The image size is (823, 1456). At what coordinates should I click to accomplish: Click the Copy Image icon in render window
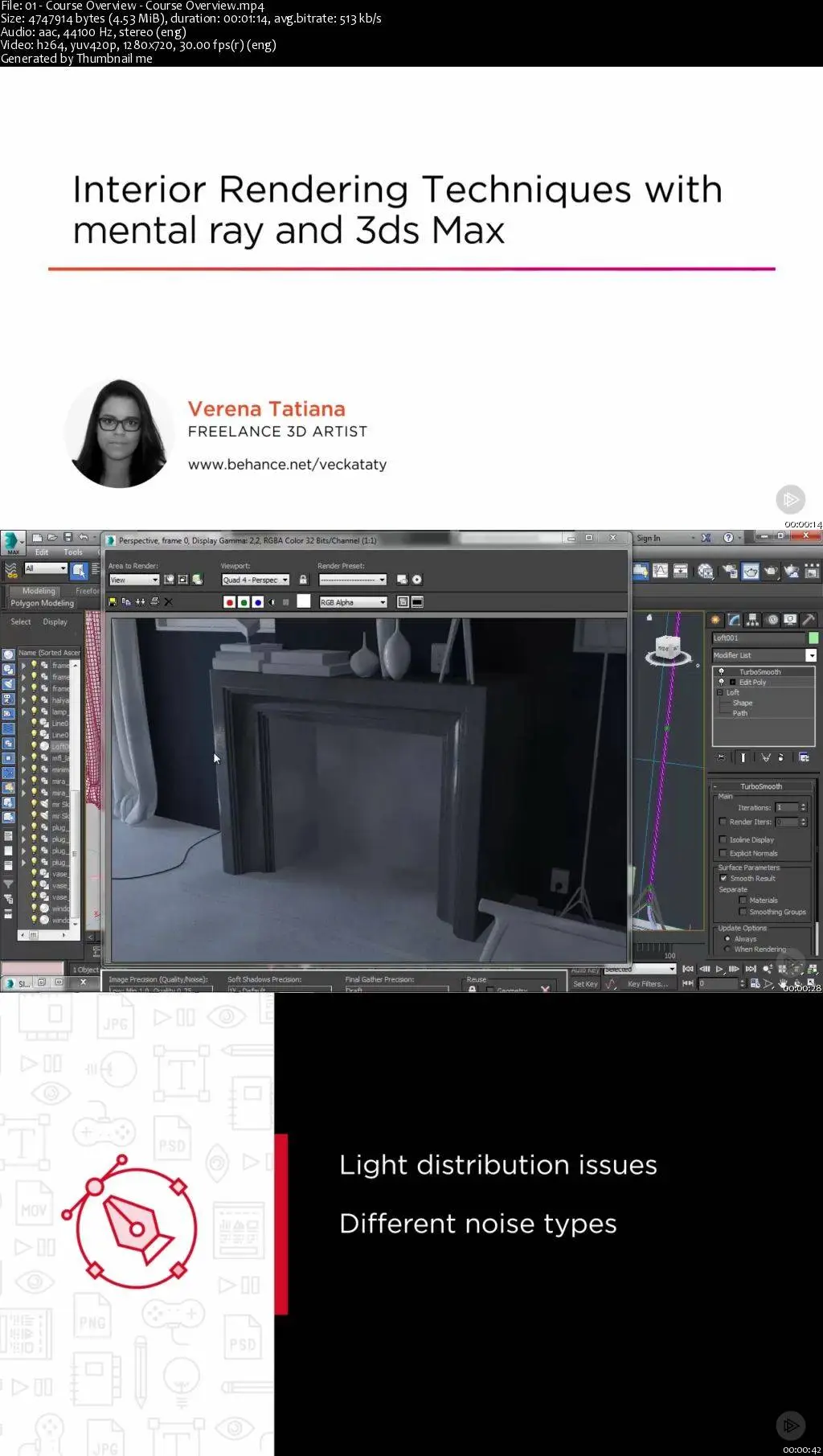(x=126, y=601)
